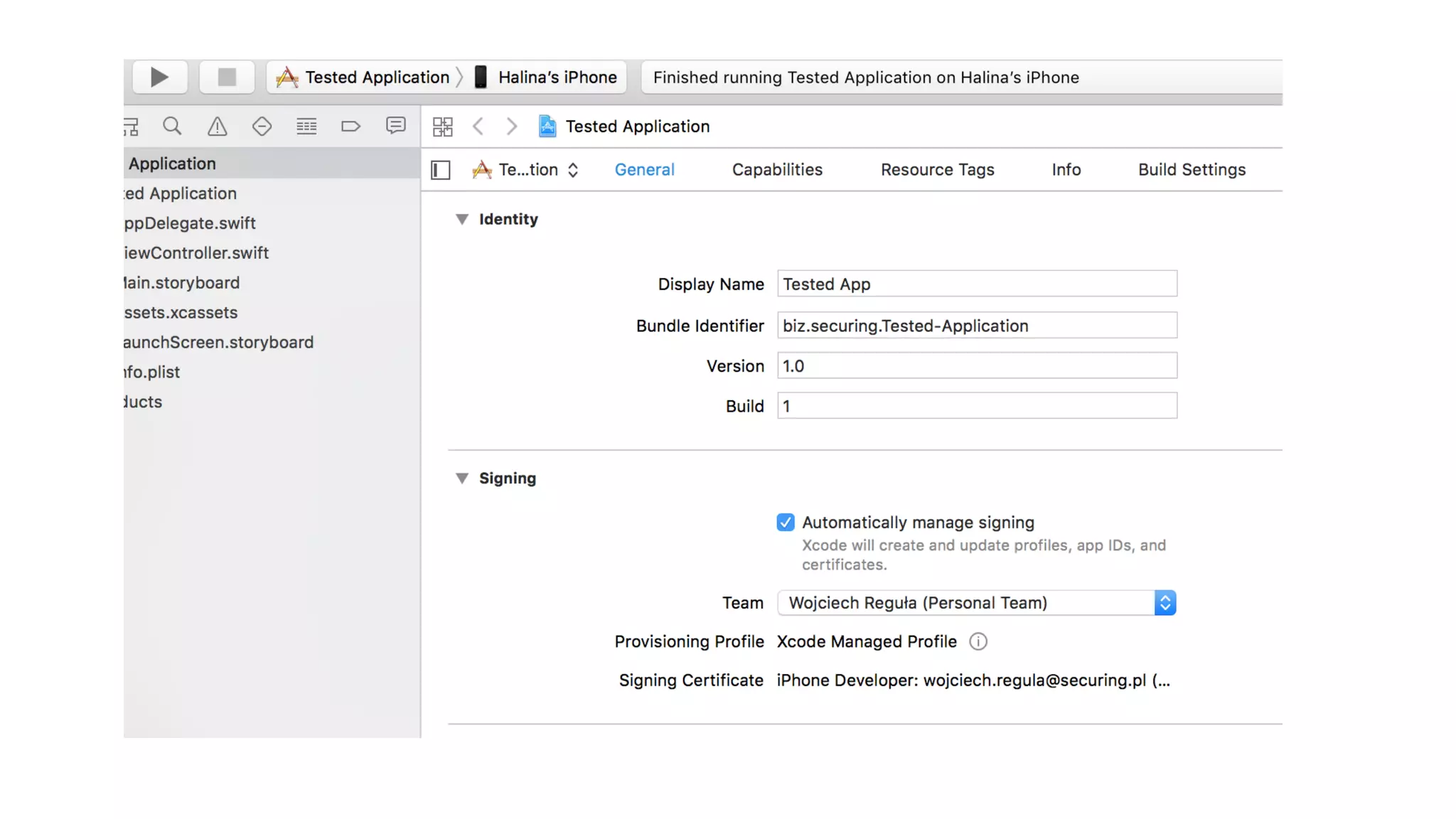The height and width of the screenshot is (819, 1456).
Task: Open the Test navigator diamond icon
Action: click(x=262, y=127)
